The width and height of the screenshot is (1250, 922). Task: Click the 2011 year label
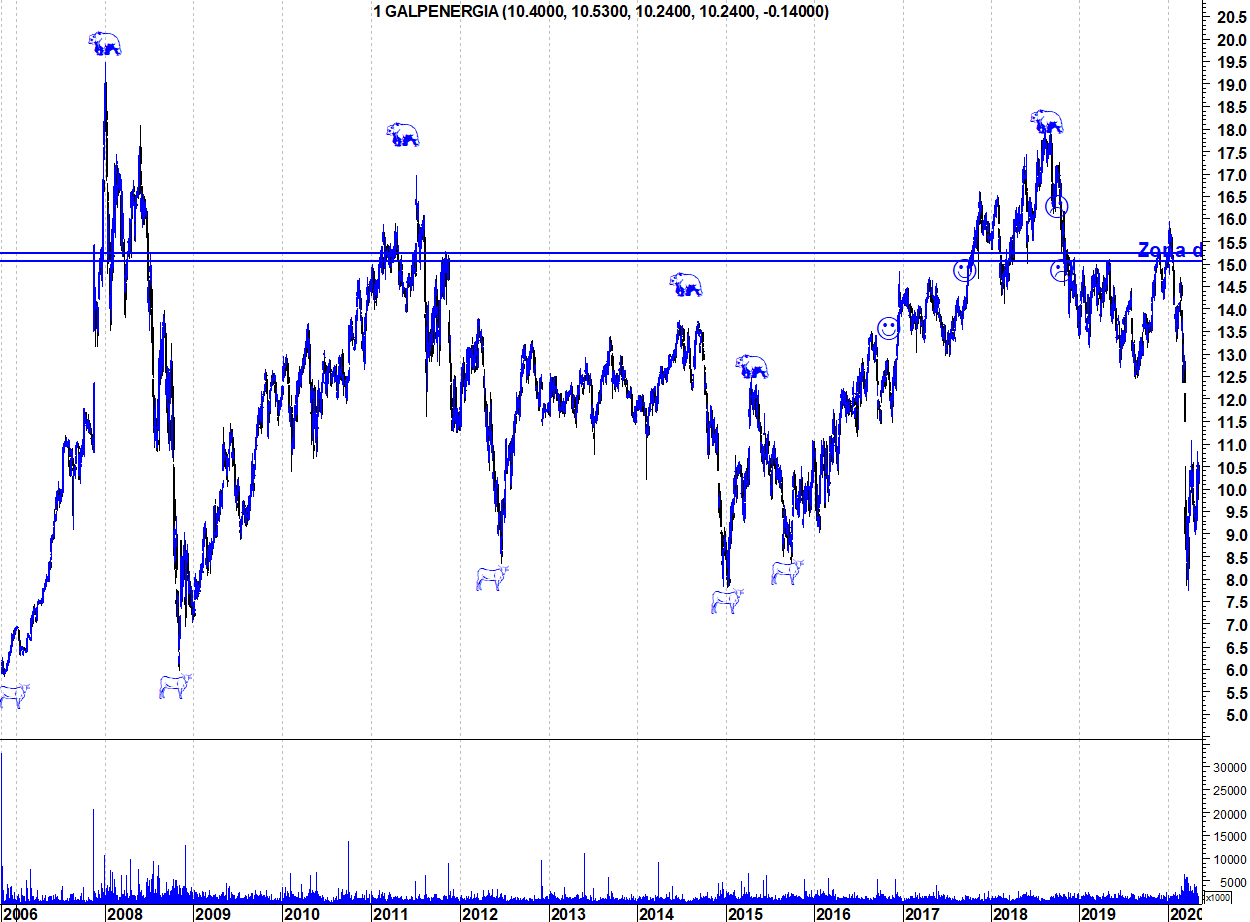coord(389,913)
